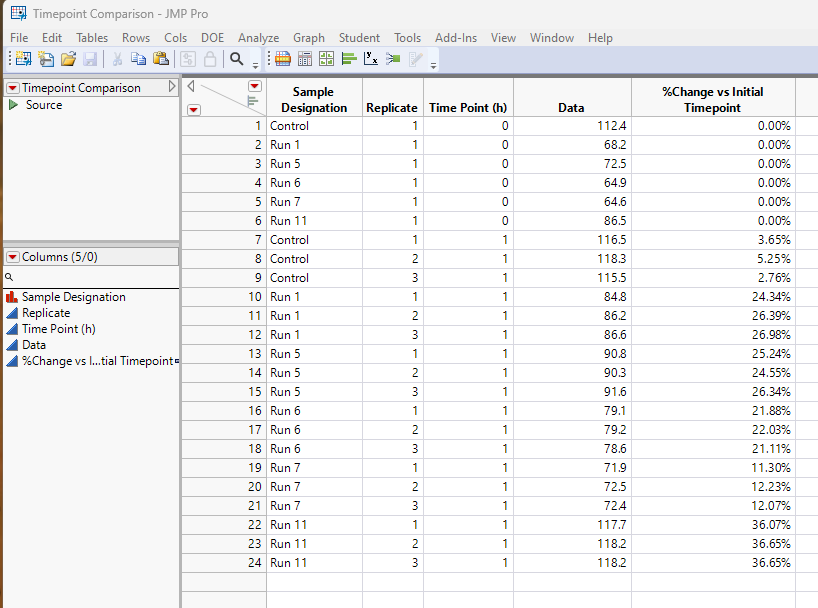
Task: Click inside the Columns search box
Action: [90, 277]
